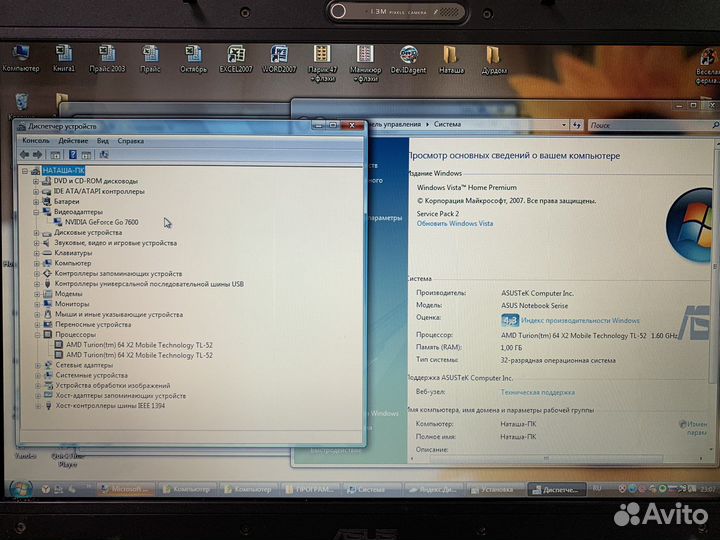The image size is (720, 540).
Task: Click the Обновить Windows Vista link
Action: point(455,224)
